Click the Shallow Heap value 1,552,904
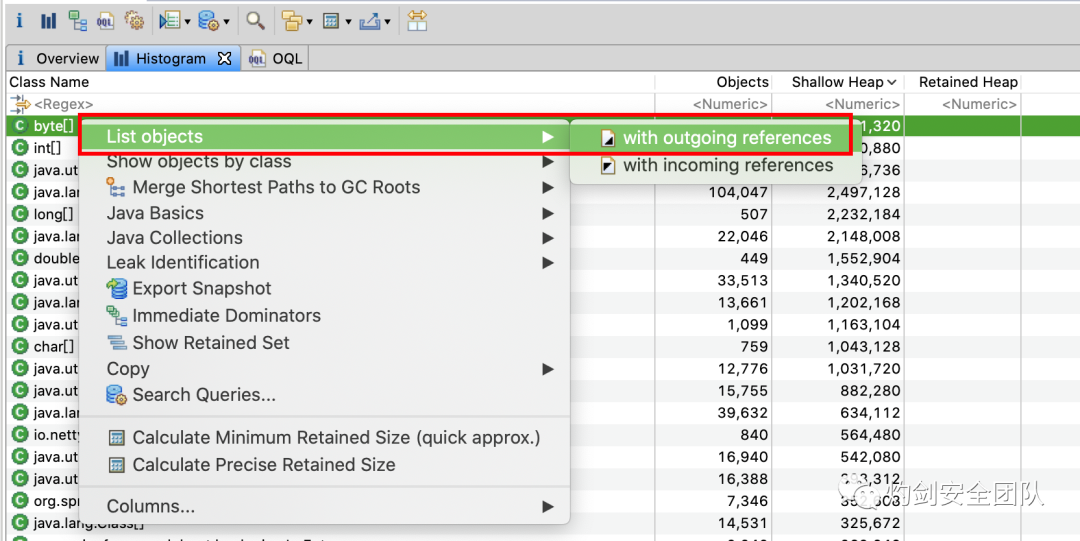The image size is (1080, 541). pyautogui.click(x=864, y=258)
